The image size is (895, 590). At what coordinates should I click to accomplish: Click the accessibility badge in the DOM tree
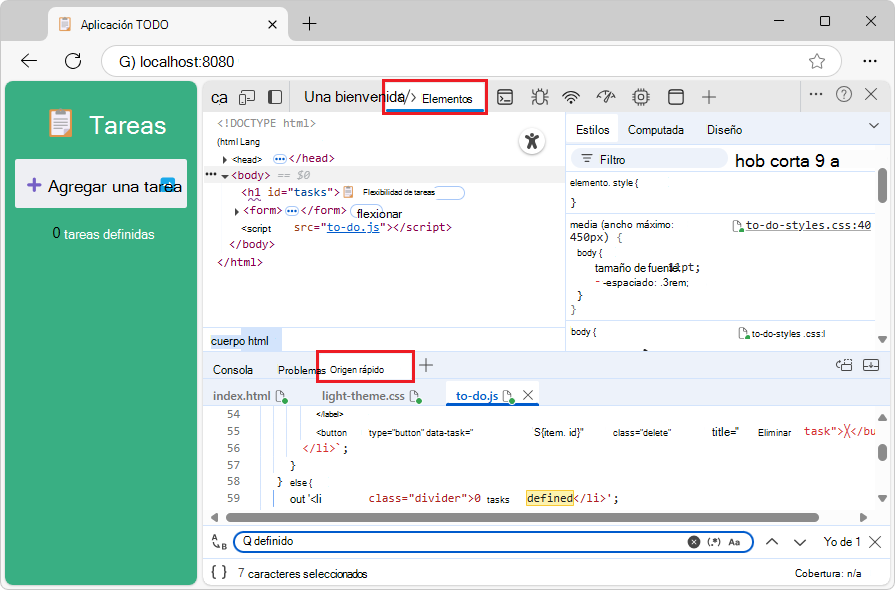[x=532, y=142]
